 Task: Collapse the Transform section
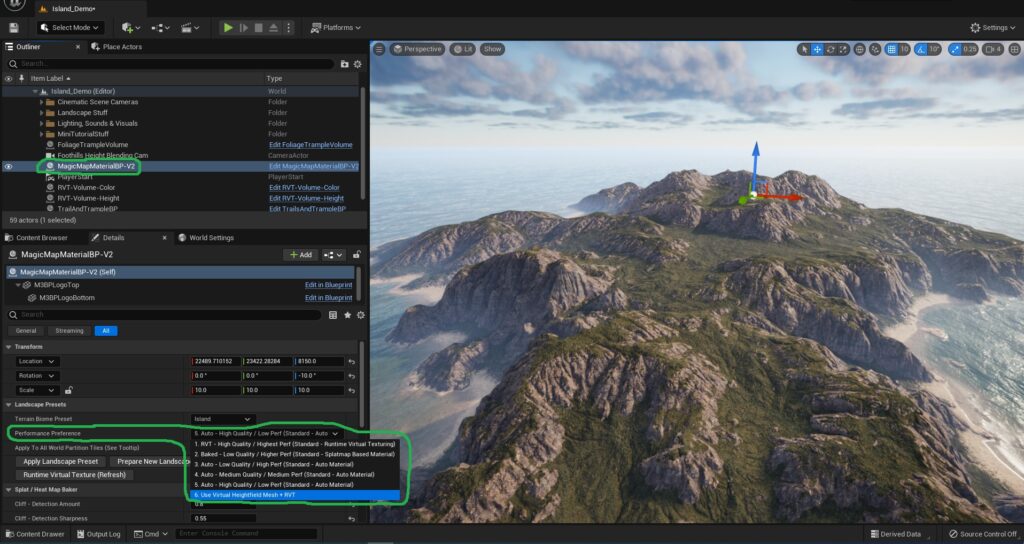click(x=8, y=347)
